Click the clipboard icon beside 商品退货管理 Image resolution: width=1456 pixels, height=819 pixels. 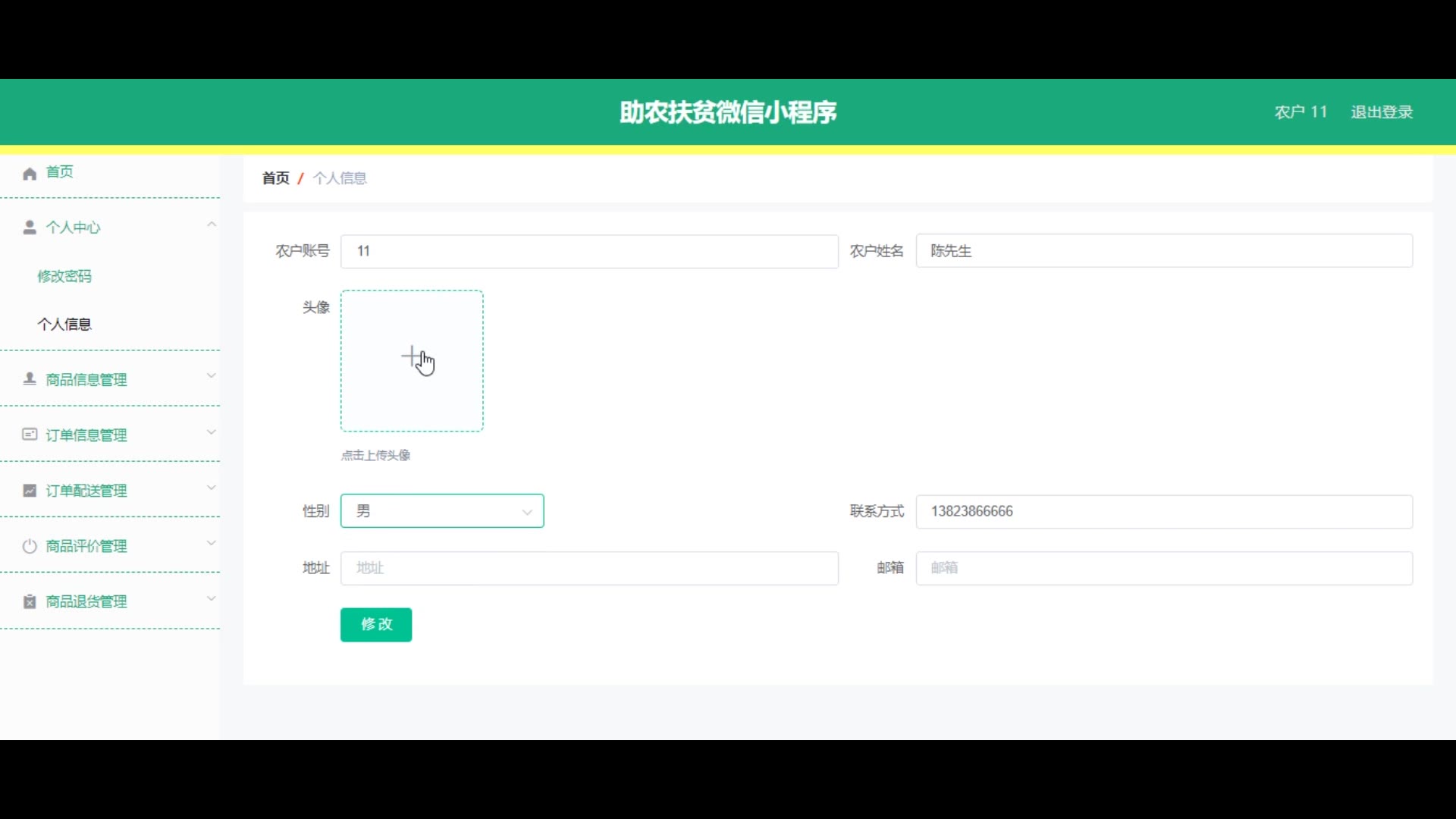click(30, 601)
